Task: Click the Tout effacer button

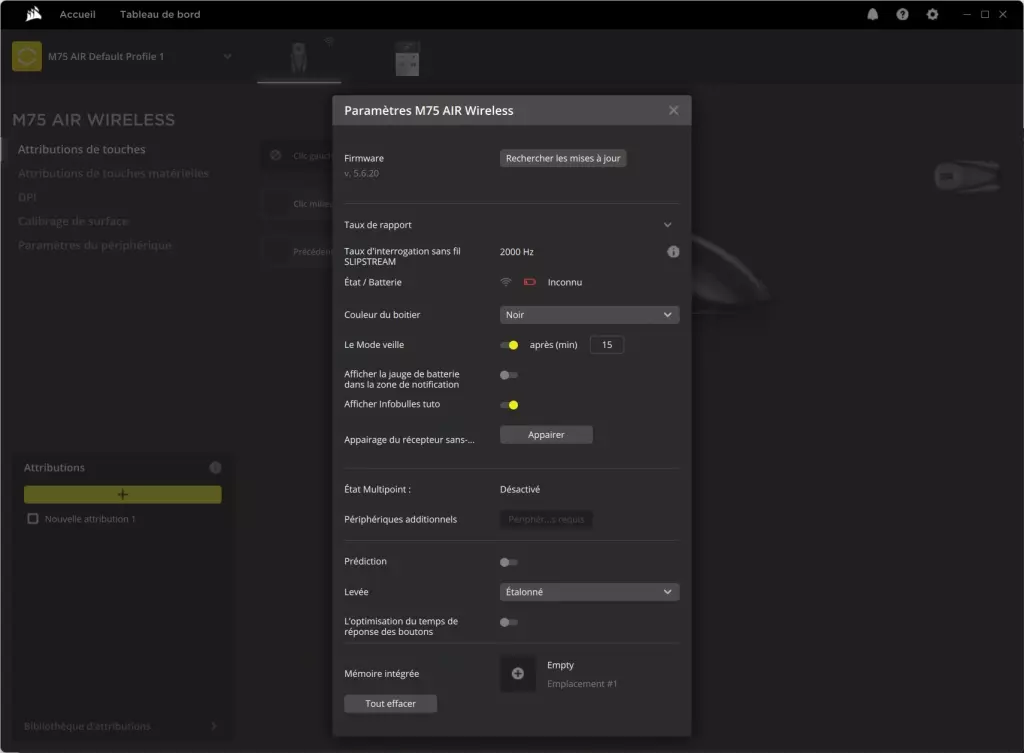Action: [x=391, y=703]
